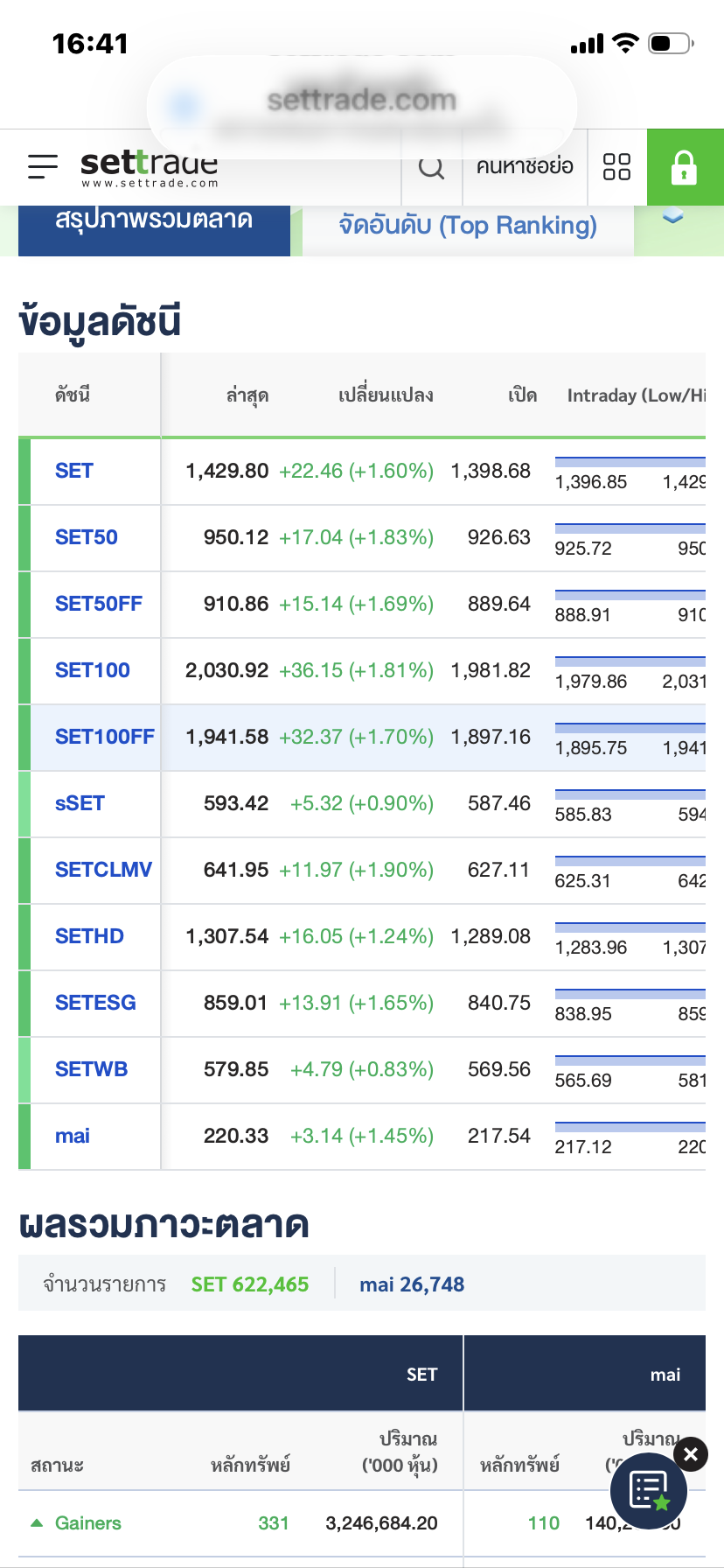Viewport: 724px width, 1568px height.
Task: Open the mai index link
Action: click(x=73, y=1136)
